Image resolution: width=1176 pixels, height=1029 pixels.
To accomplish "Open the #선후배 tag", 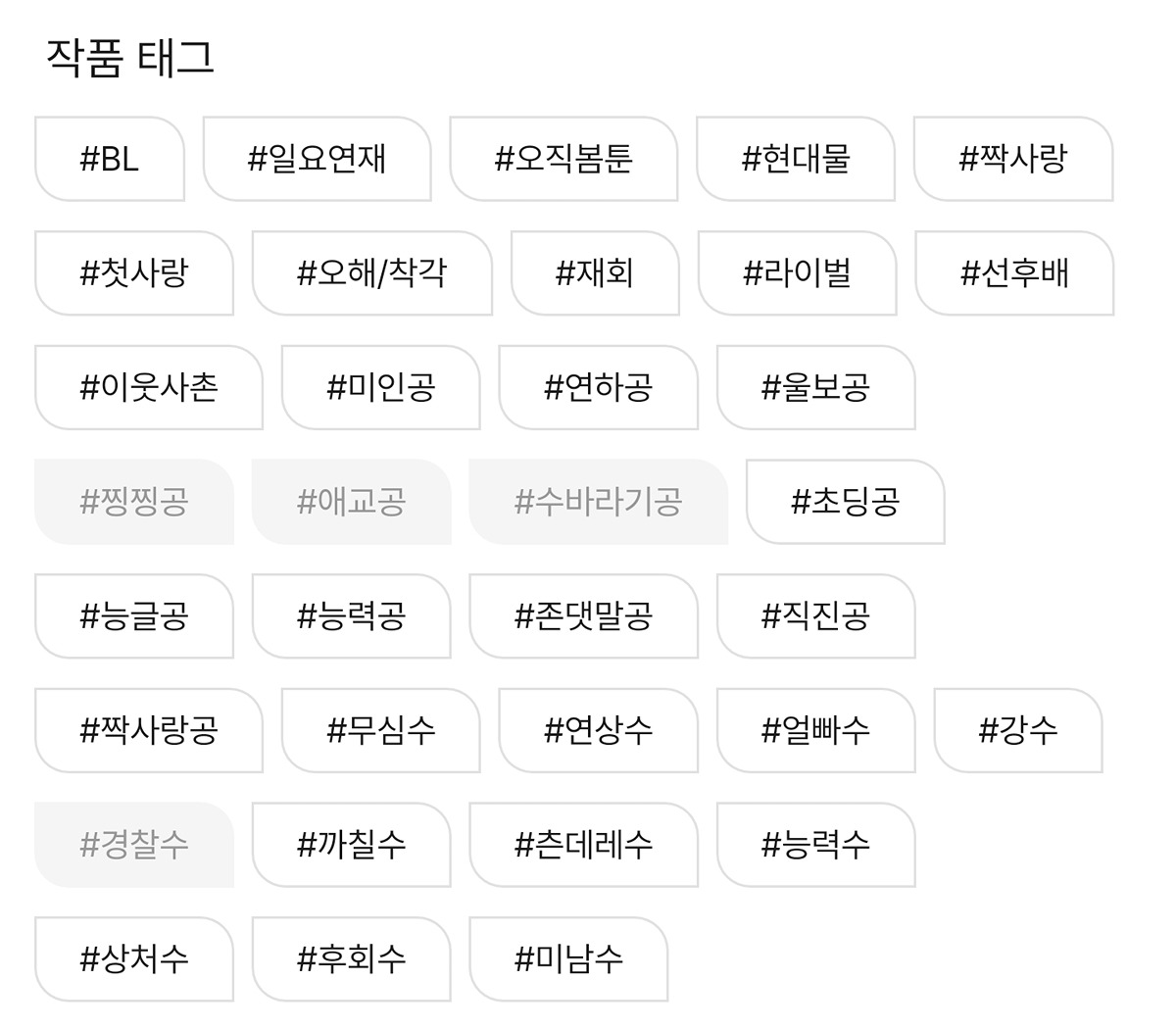I will tap(1014, 273).
